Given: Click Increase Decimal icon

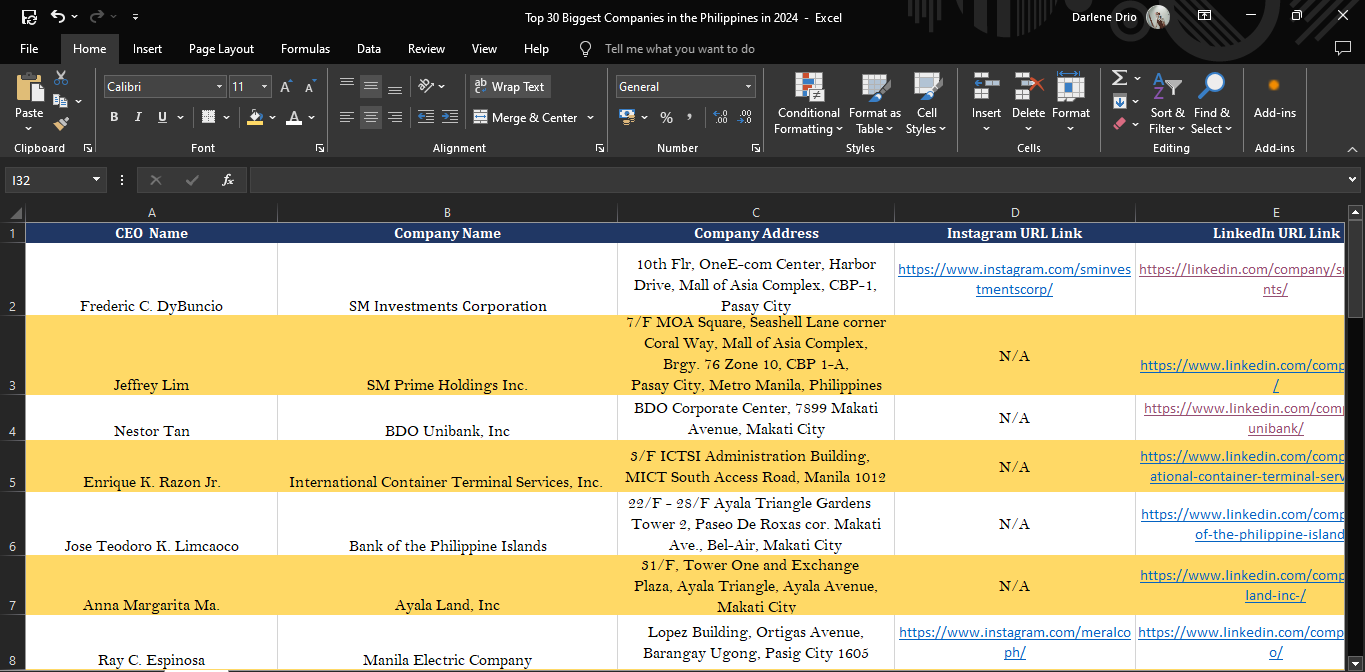Looking at the screenshot, I should 718,117.
